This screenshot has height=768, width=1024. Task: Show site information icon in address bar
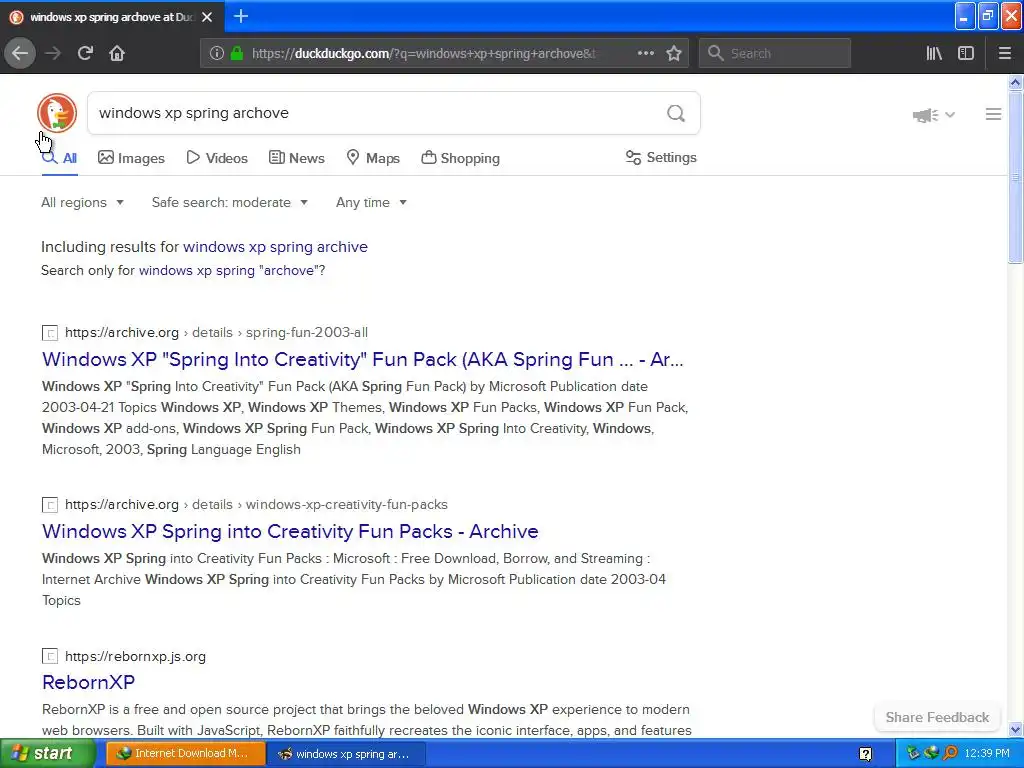(x=217, y=54)
